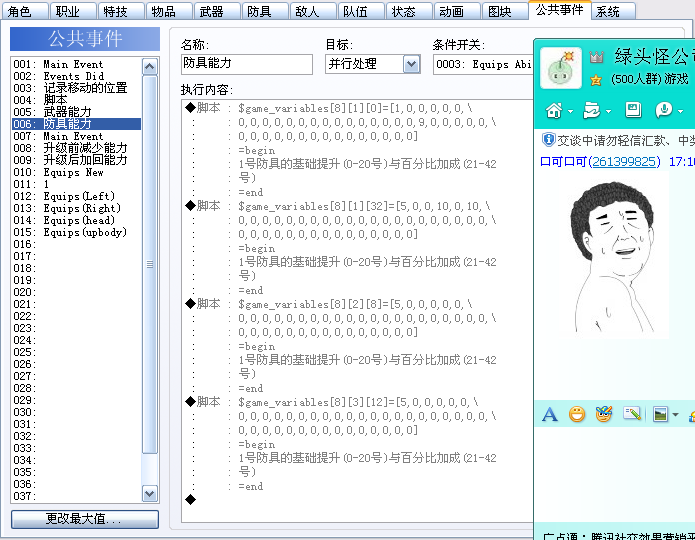The image size is (695, 540).
Task: Select event 001: Main Event
Action: click(76, 64)
